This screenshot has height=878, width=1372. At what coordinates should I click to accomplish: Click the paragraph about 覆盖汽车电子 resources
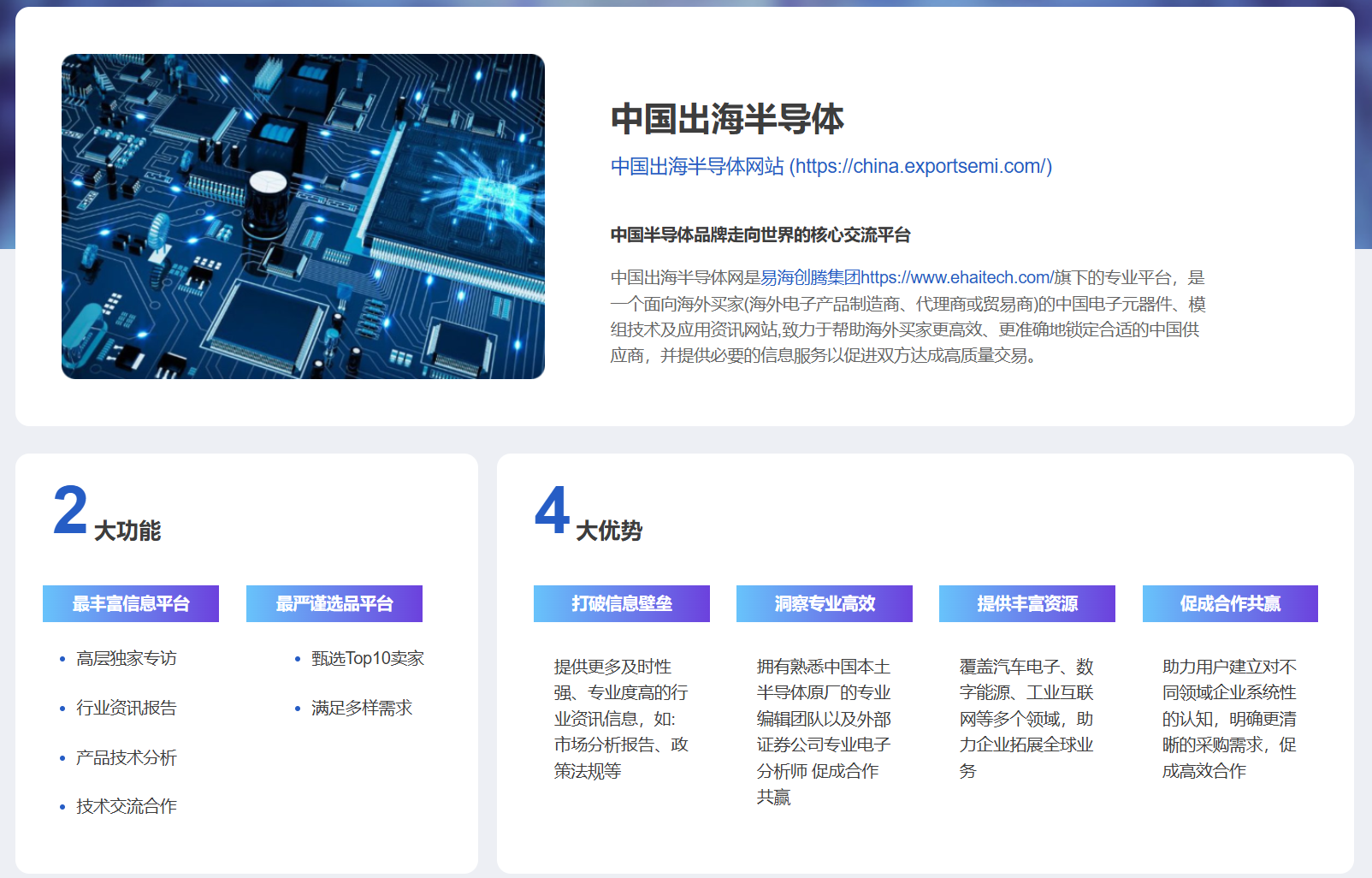pyautogui.click(x=1026, y=718)
